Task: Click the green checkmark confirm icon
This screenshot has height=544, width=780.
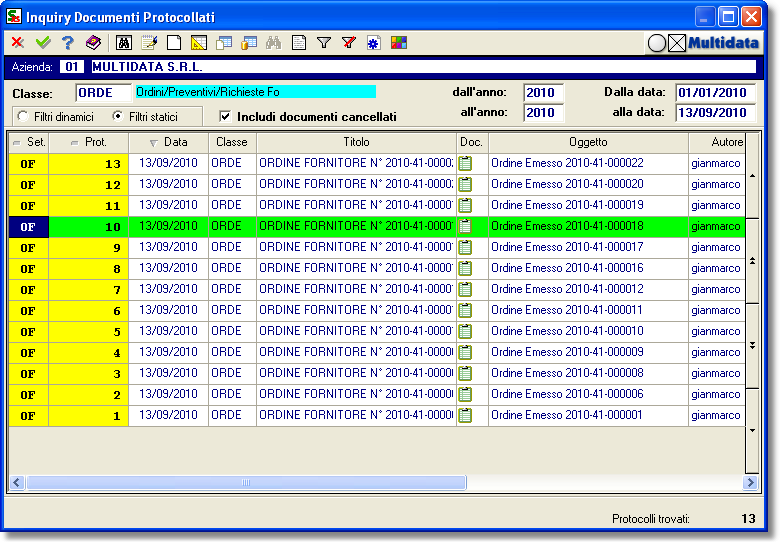Action: pyautogui.click(x=43, y=43)
